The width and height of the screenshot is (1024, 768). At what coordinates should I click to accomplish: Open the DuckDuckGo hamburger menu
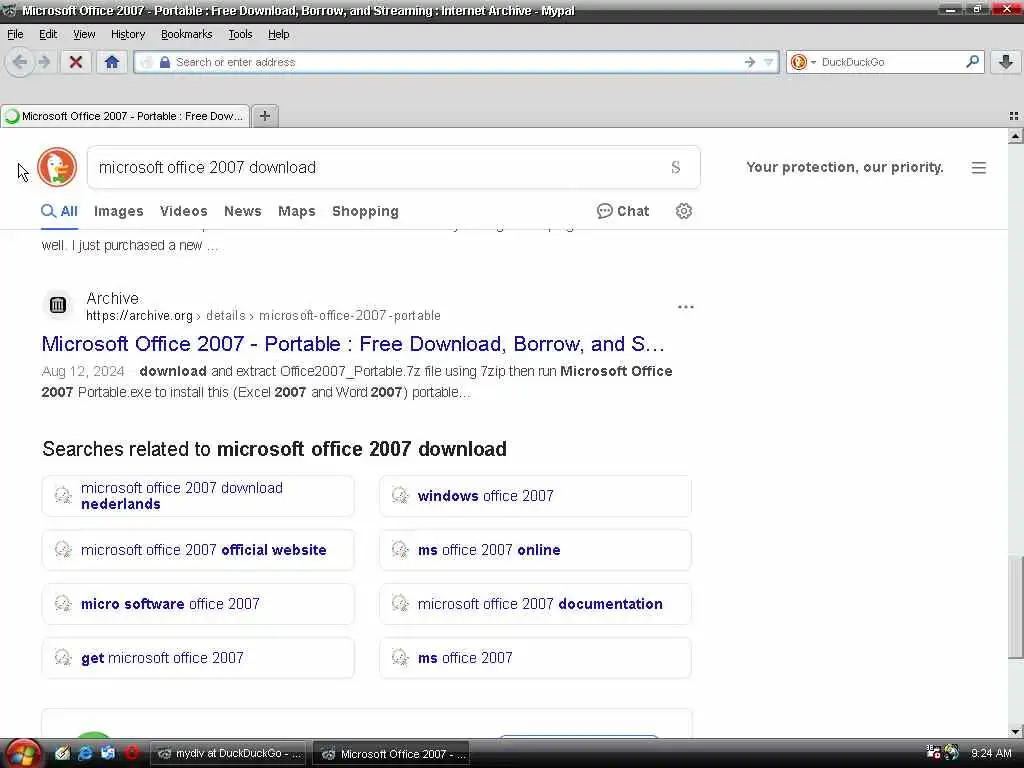point(978,167)
